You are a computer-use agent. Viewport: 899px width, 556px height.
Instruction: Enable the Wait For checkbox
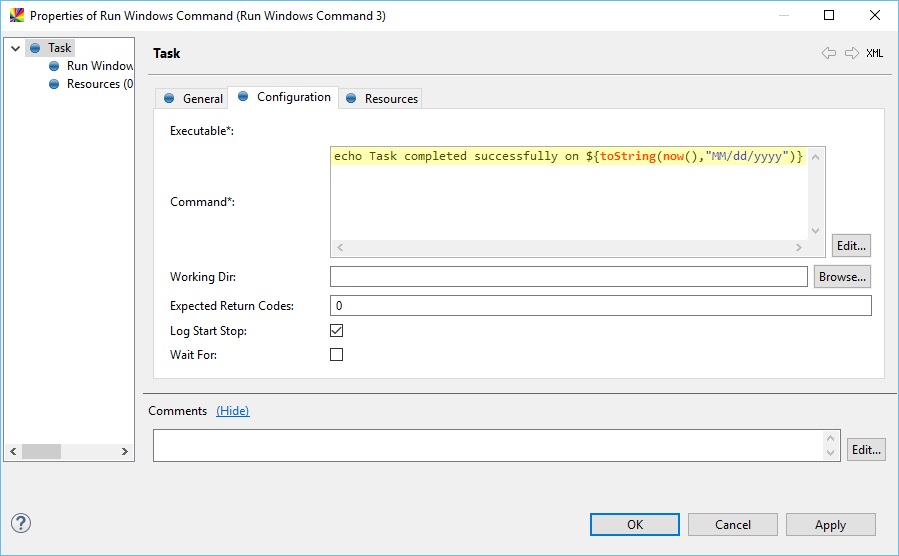click(x=337, y=354)
